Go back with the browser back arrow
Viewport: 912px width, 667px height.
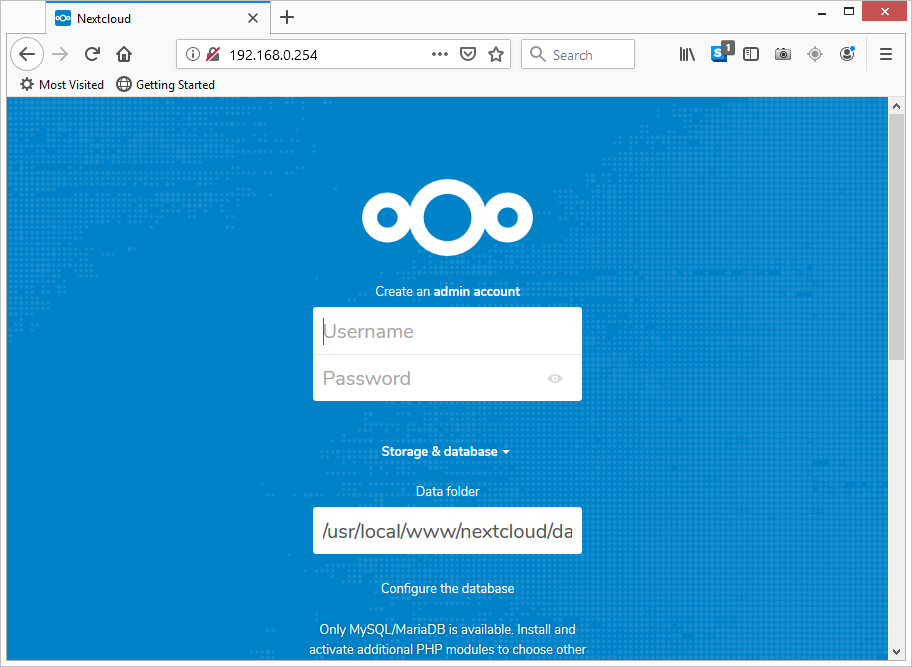coord(27,55)
